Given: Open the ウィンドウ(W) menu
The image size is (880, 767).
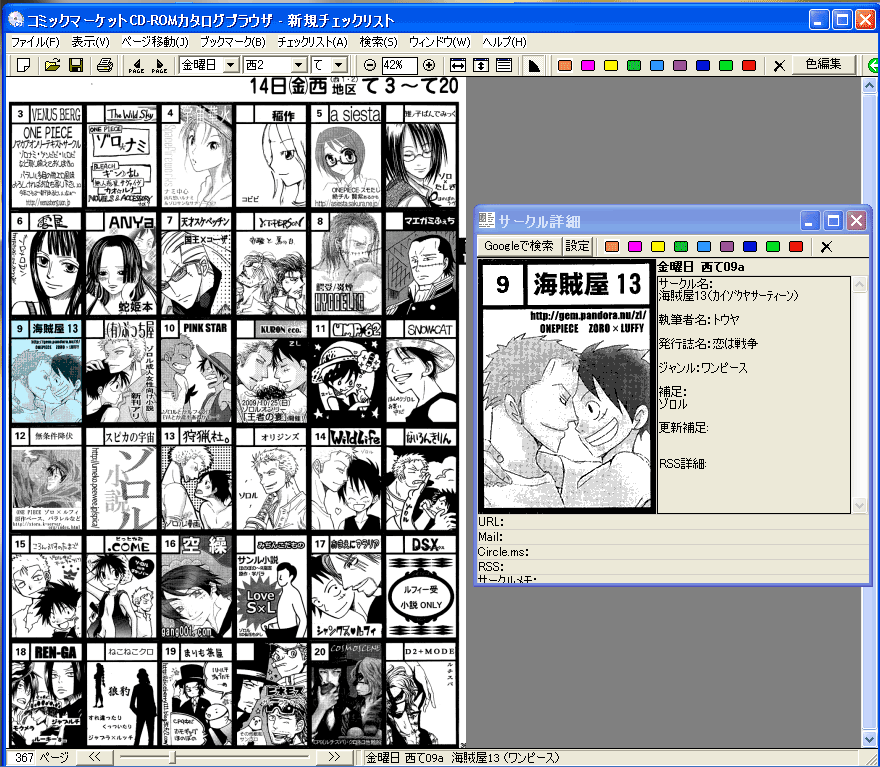Looking at the screenshot, I should pos(439,42).
